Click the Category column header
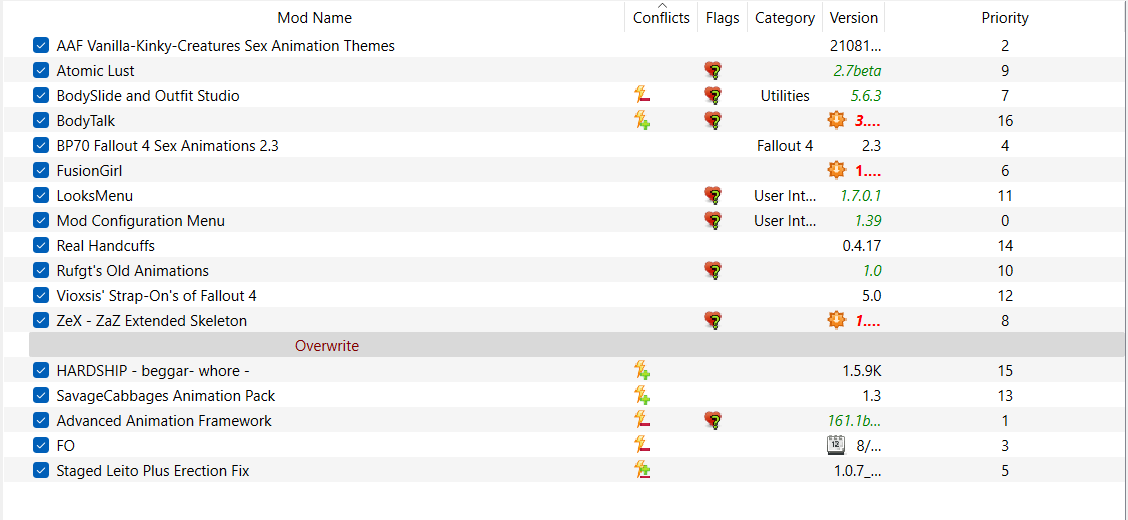Screen dimensions: 1128x520 (x=785, y=18)
